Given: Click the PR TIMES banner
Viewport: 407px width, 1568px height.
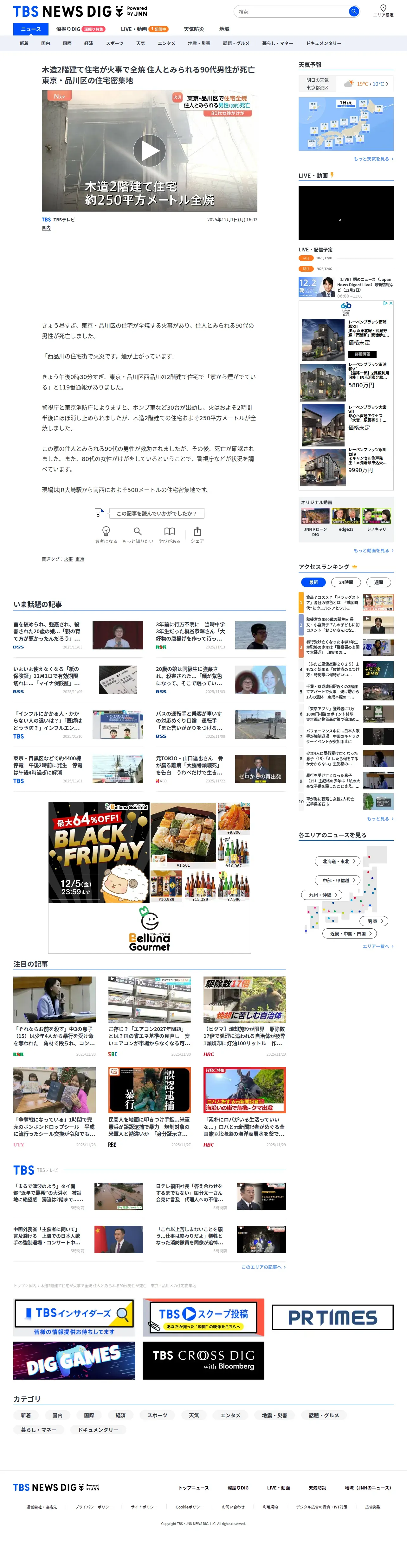Looking at the screenshot, I should pyautogui.click(x=333, y=1318).
